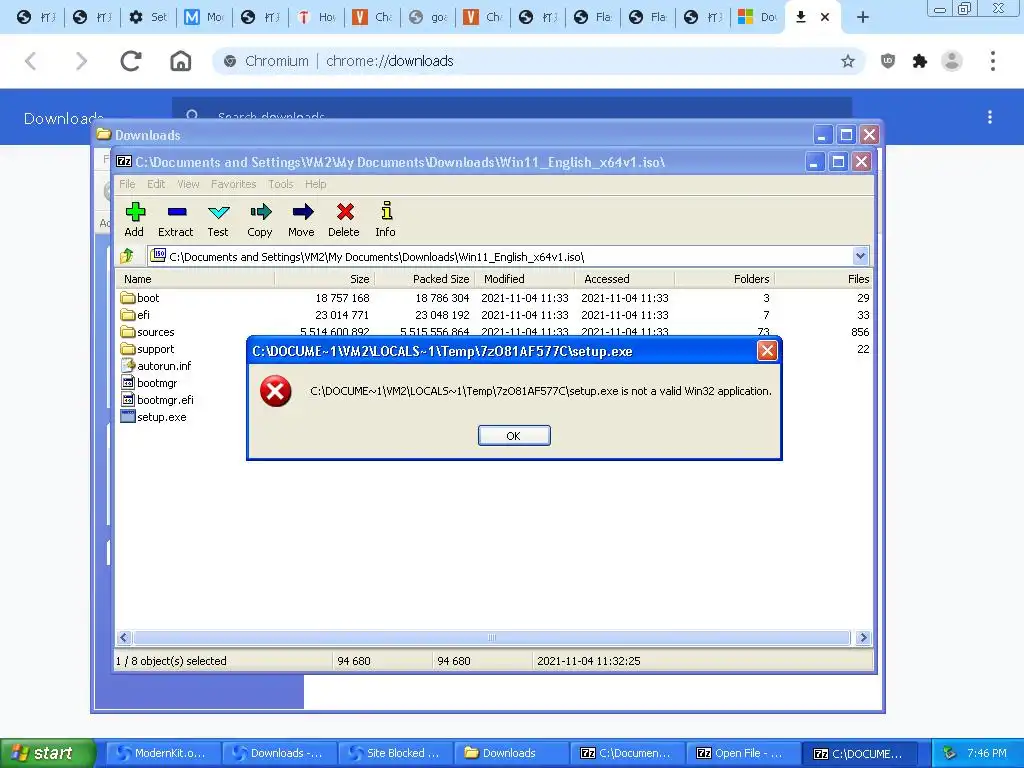Expand the 7-Zip address path dropdown
The image size is (1024, 768).
[860, 256]
